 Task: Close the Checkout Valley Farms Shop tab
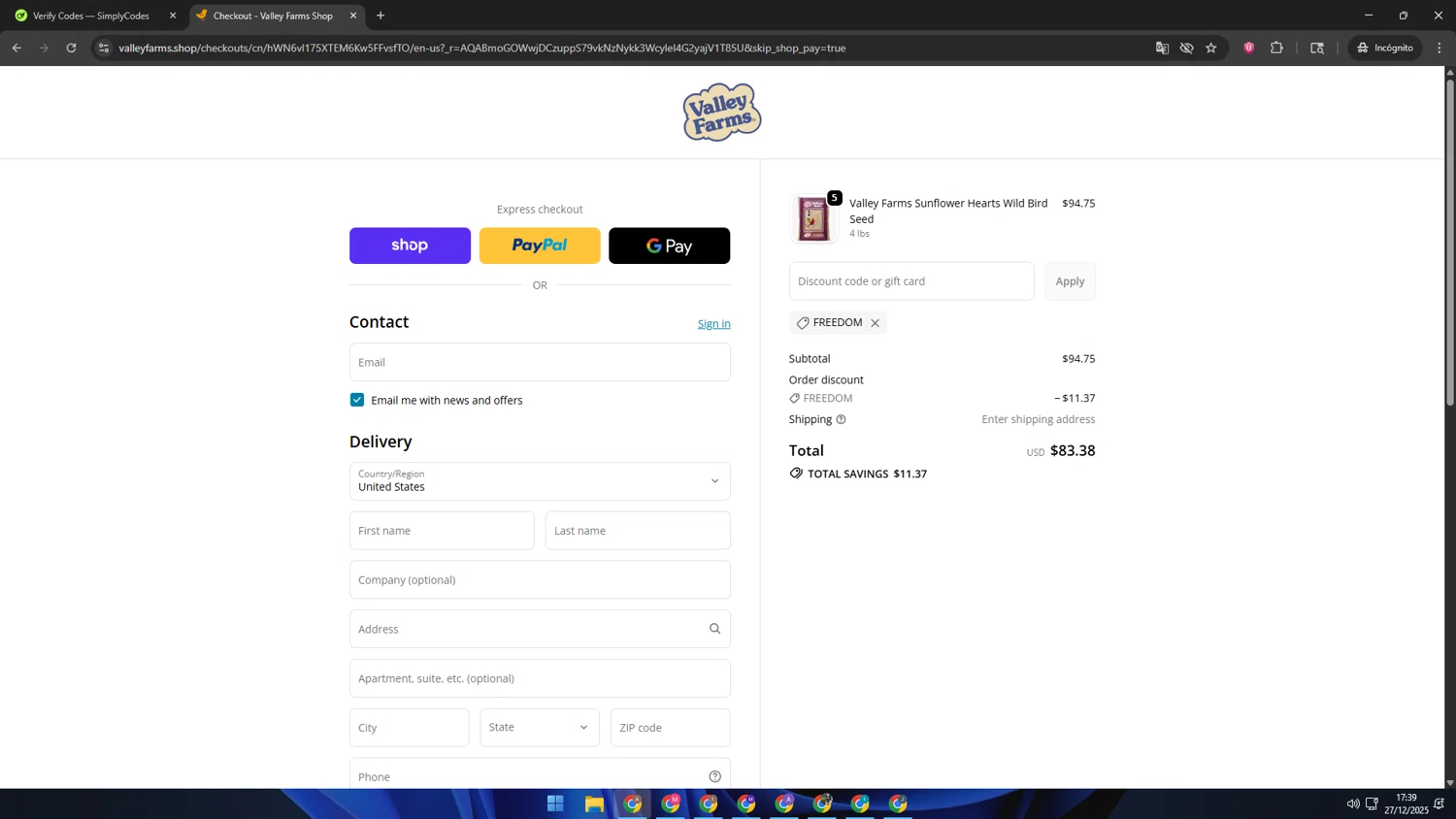point(353,16)
